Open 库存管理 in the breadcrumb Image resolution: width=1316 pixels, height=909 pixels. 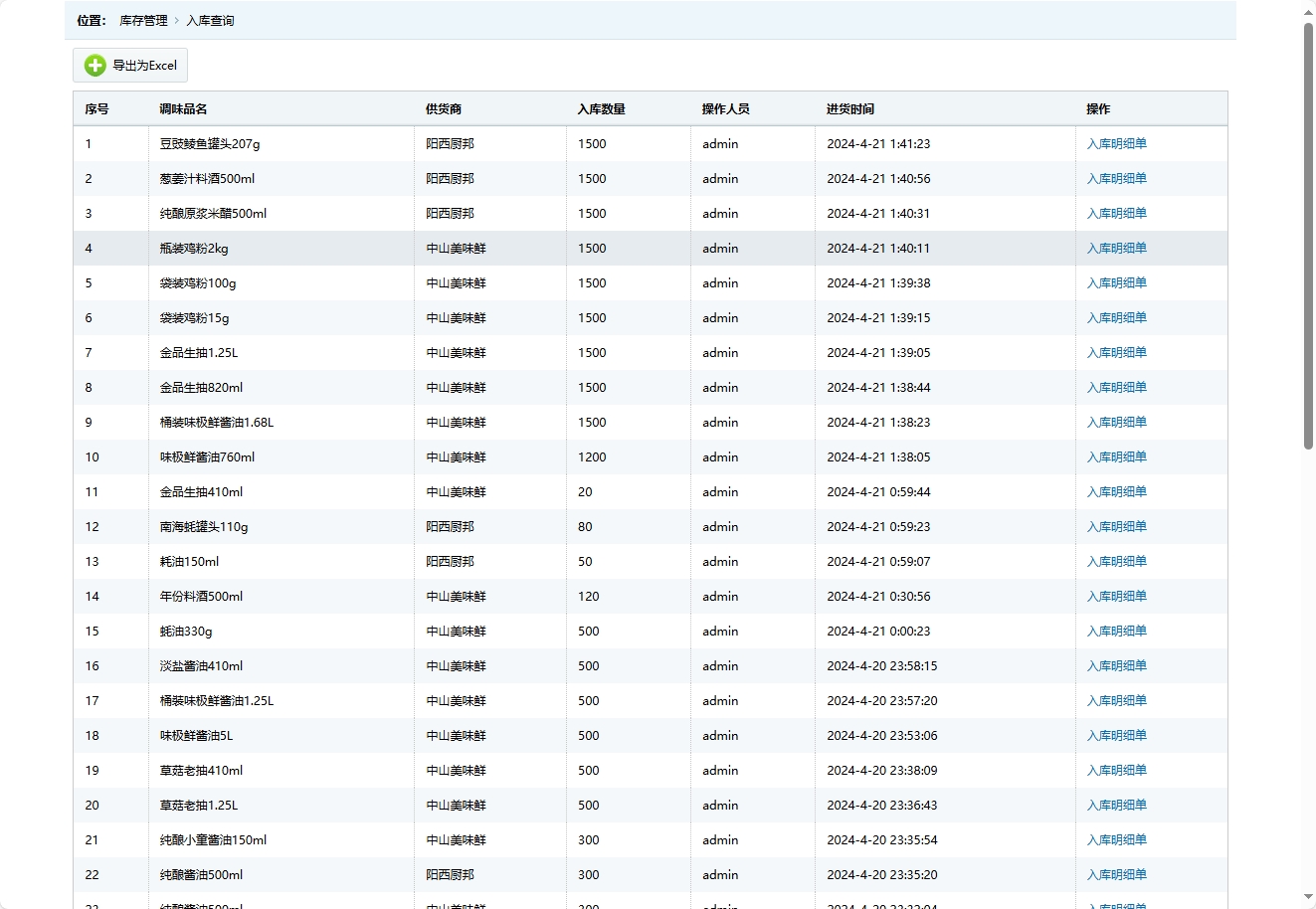(x=143, y=21)
